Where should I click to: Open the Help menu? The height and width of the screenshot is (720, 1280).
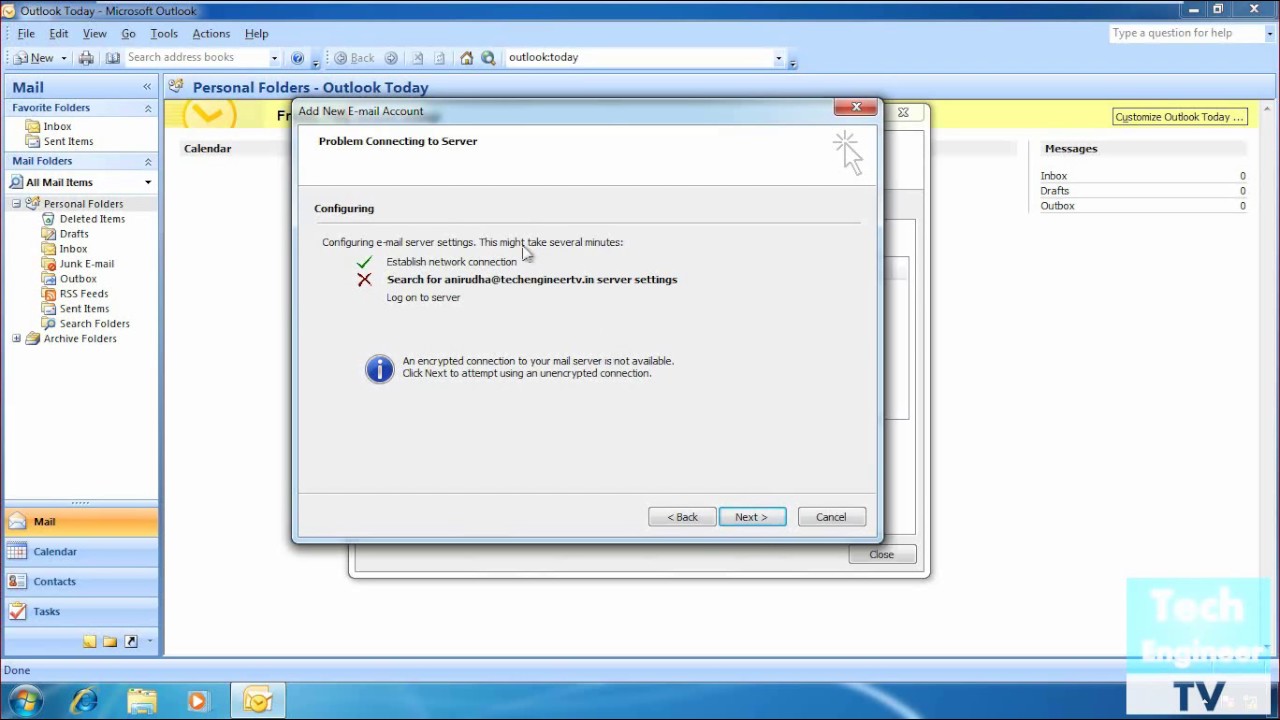tap(256, 34)
